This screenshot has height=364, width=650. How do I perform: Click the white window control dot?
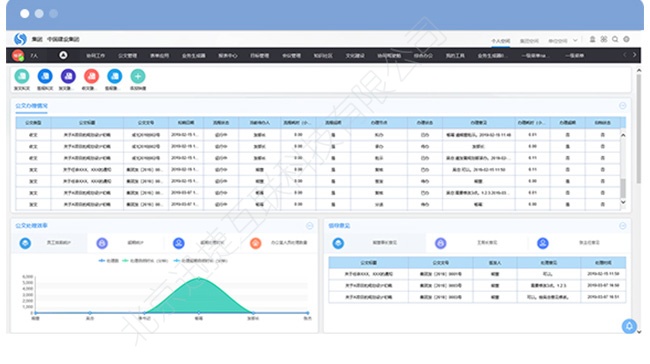25,14
